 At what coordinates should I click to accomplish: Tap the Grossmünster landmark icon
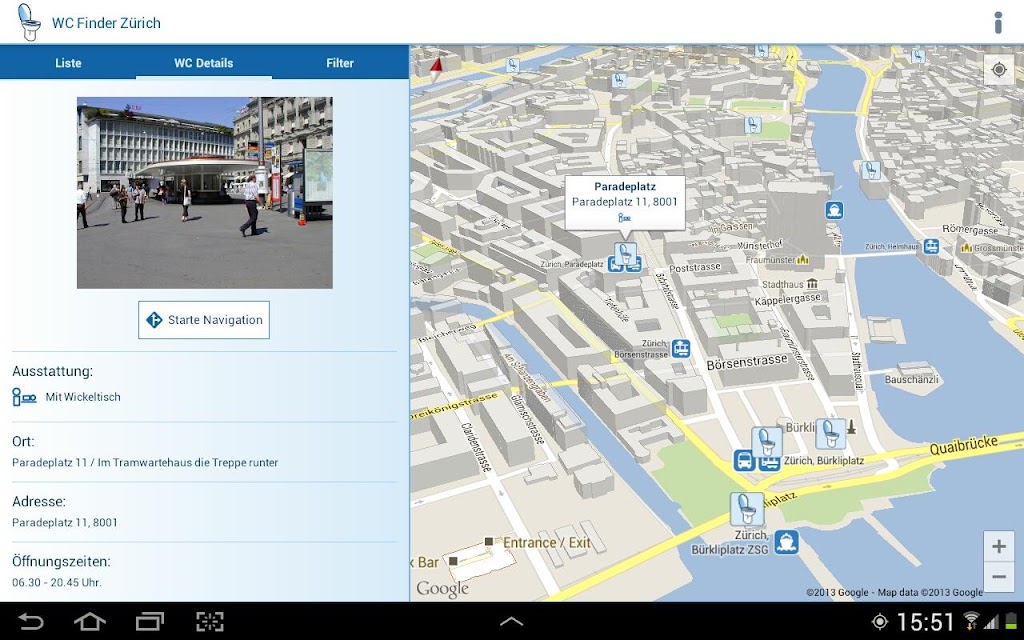click(x=967, y=248)
